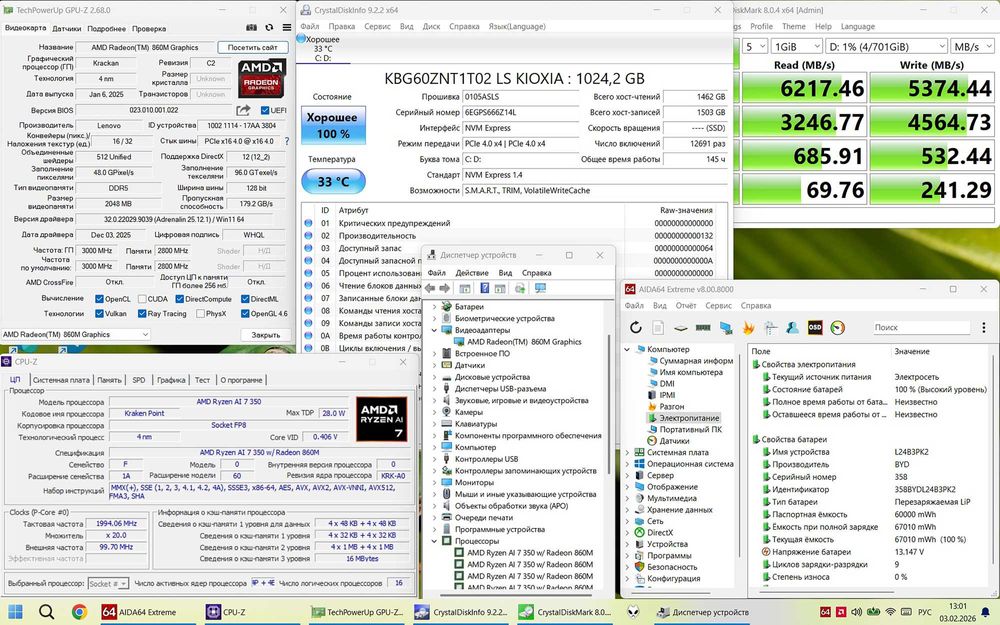The height and width of the screenshot is (625, 1000).
Task: Launch Chrome from the taskbar
Action: (79, 612)
